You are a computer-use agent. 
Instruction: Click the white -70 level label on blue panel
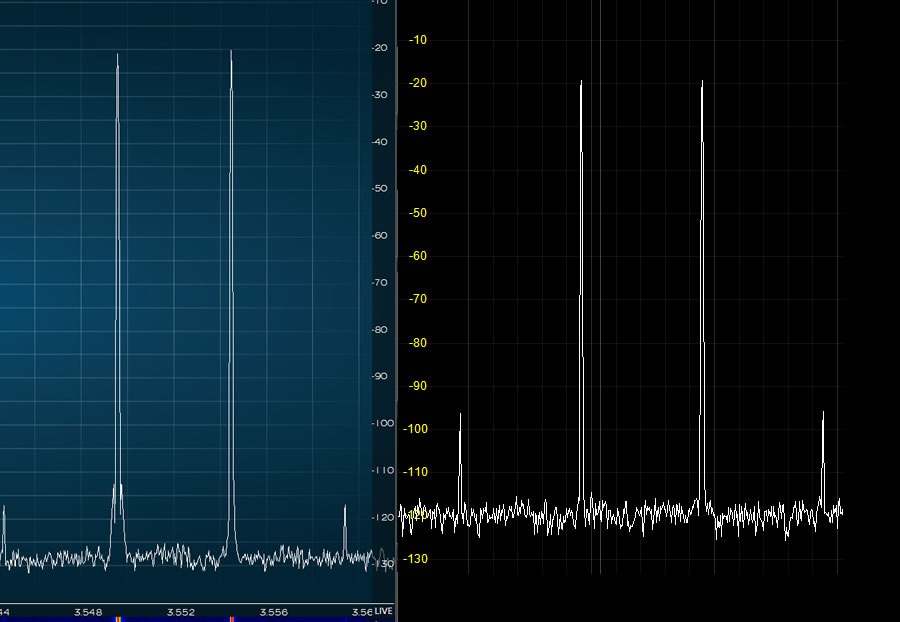[380, 283]
